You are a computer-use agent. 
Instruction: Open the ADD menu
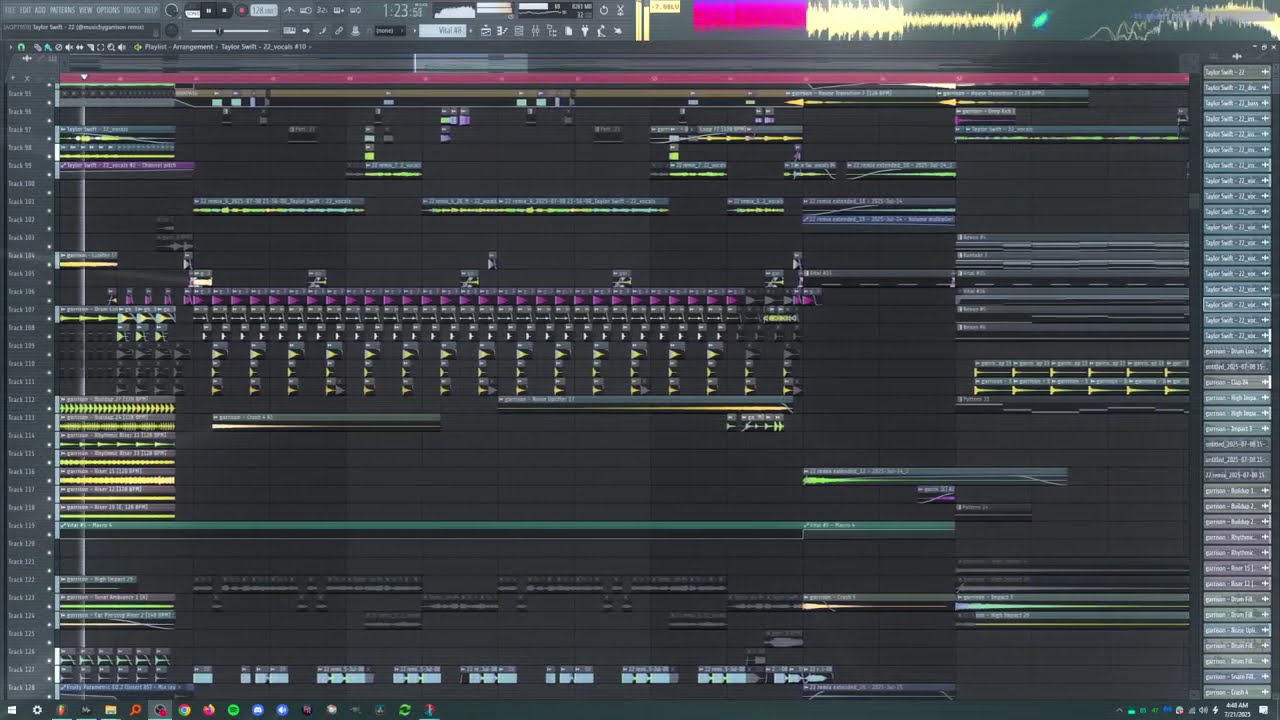click(40, 10)
